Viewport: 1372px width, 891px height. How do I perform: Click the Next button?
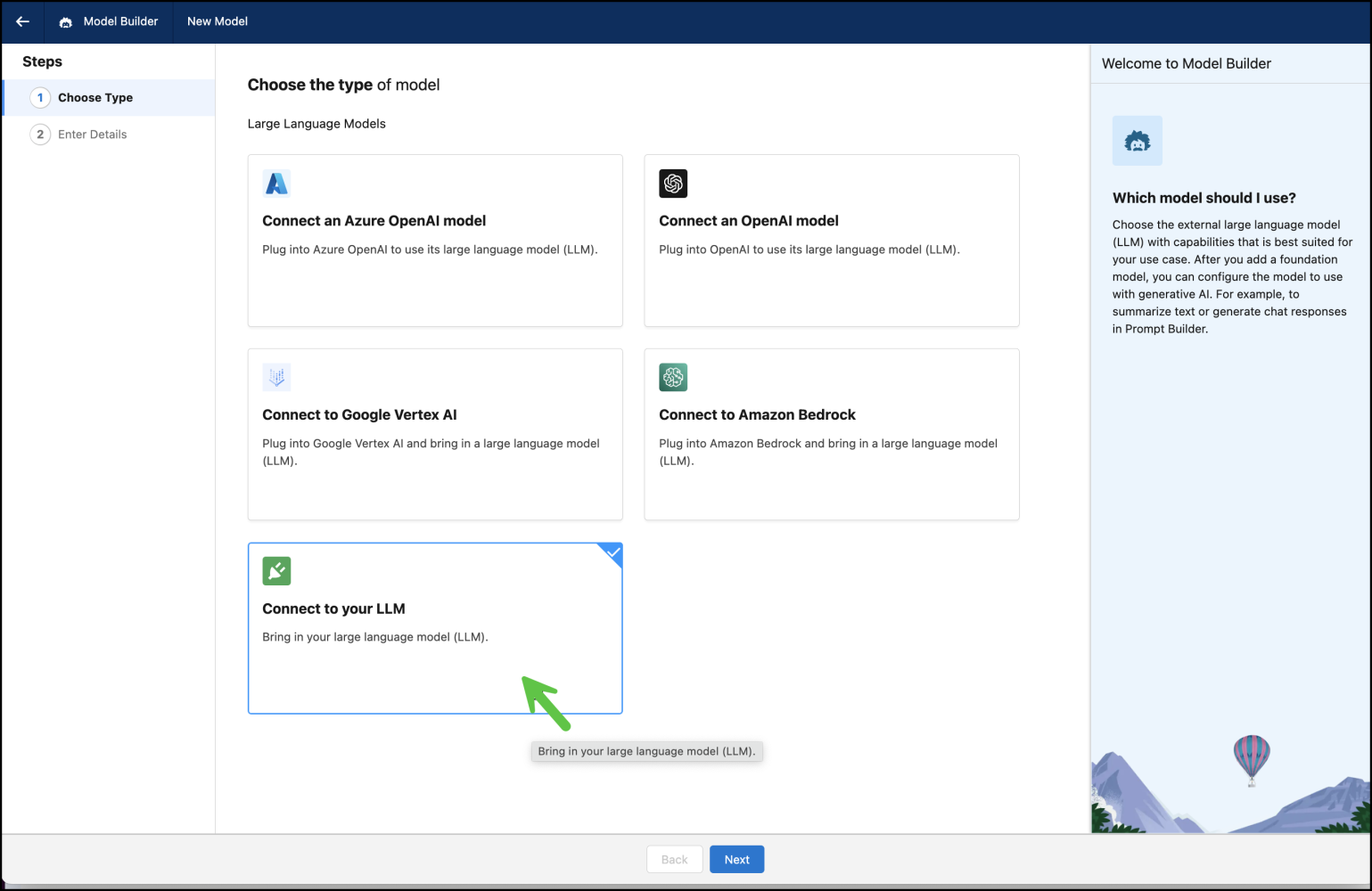pyautogui.click(x=736, y=860)
